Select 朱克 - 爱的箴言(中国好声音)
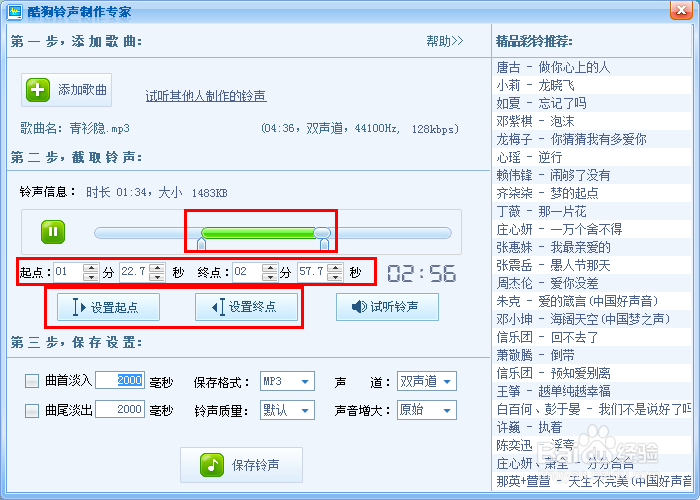 click(592, 301)
